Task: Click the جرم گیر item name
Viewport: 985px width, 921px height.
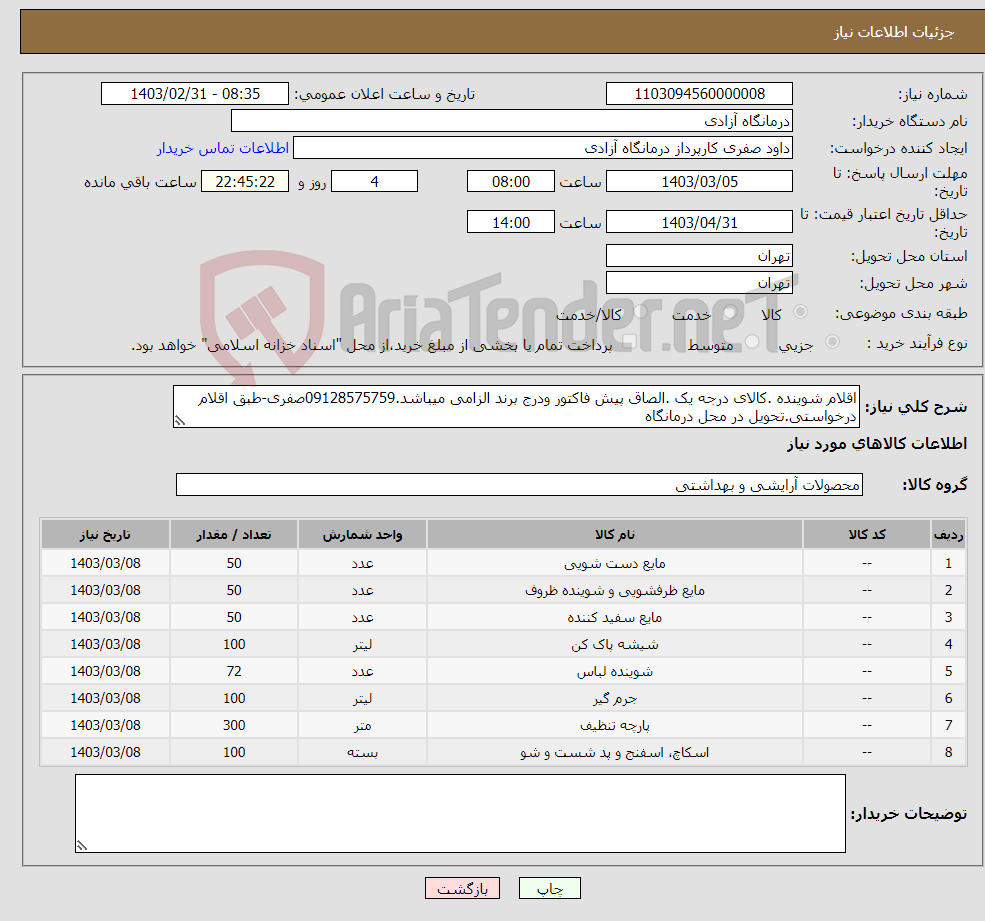Action: [614, 699]
